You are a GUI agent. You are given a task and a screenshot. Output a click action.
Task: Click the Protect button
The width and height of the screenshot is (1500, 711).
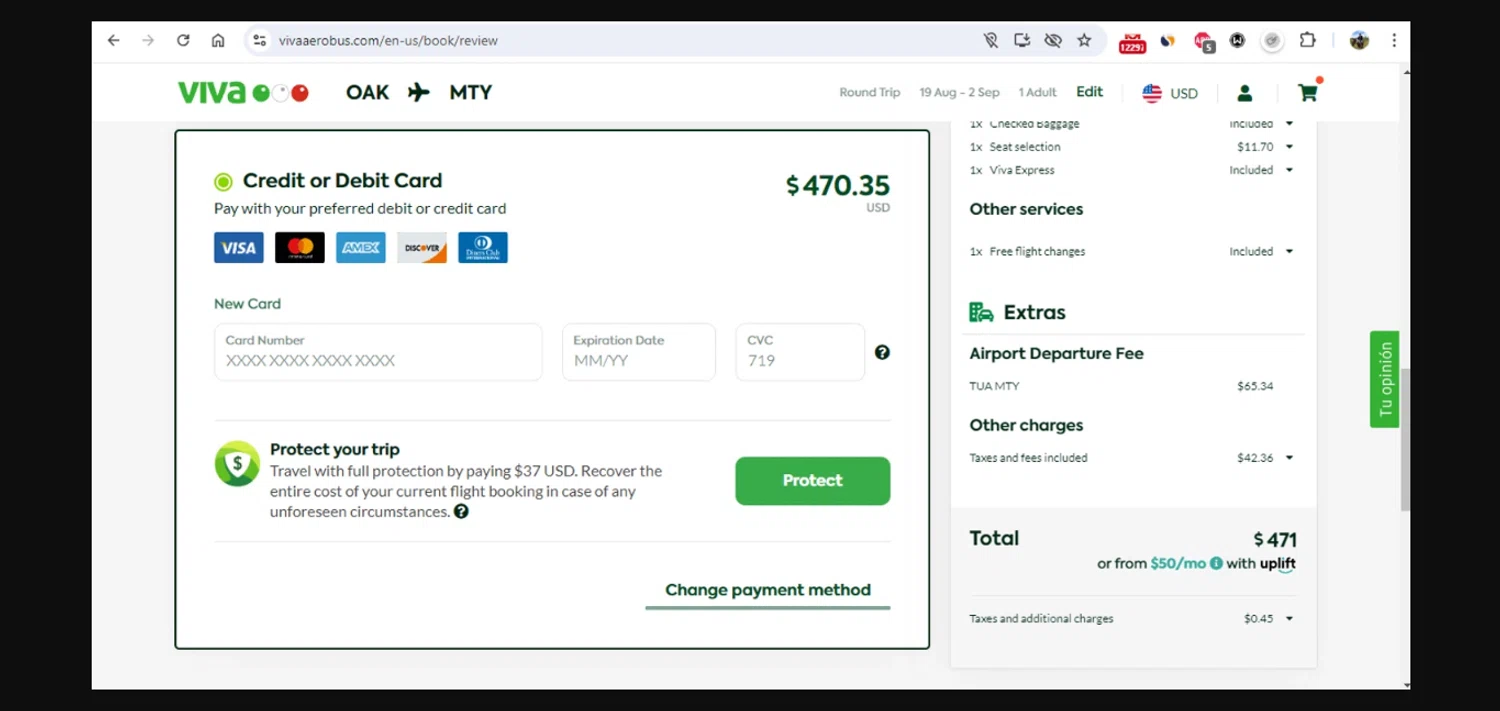point(813,481)
